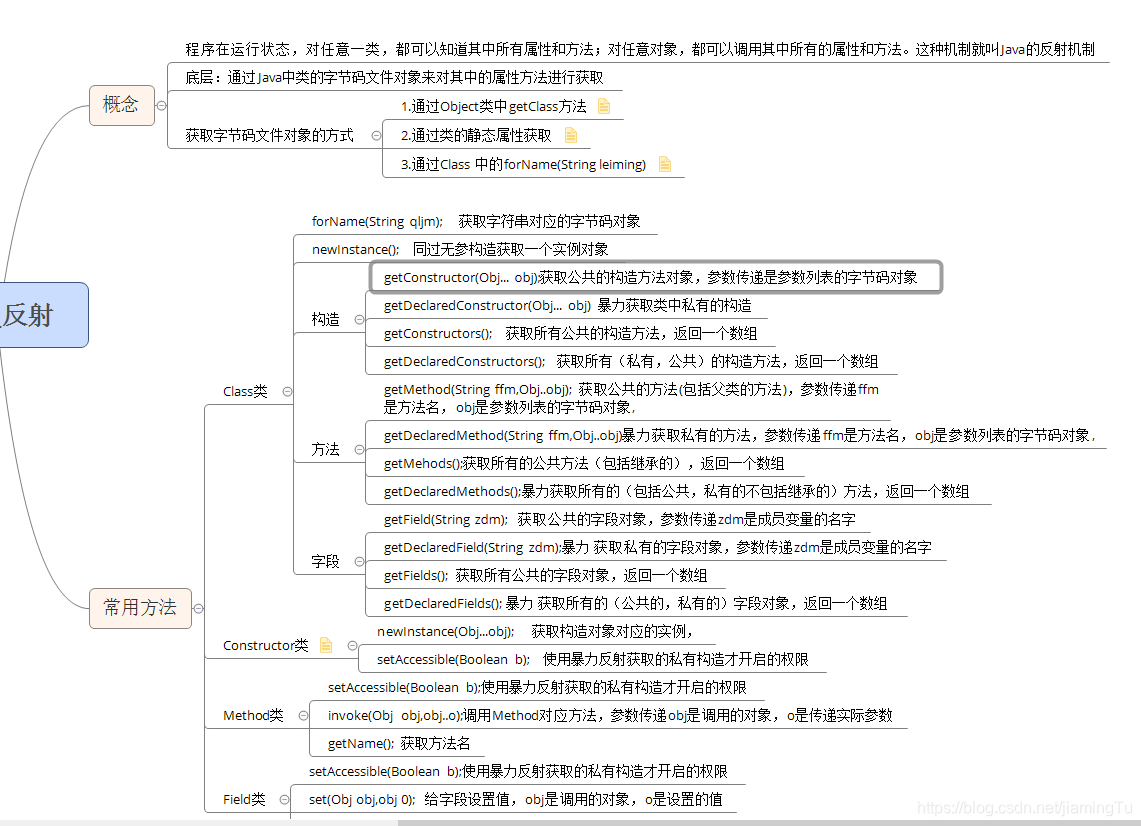This screenshot has height=826, width=1141.
Task: Click the 底层 description topic
Action: click(394, 78)
